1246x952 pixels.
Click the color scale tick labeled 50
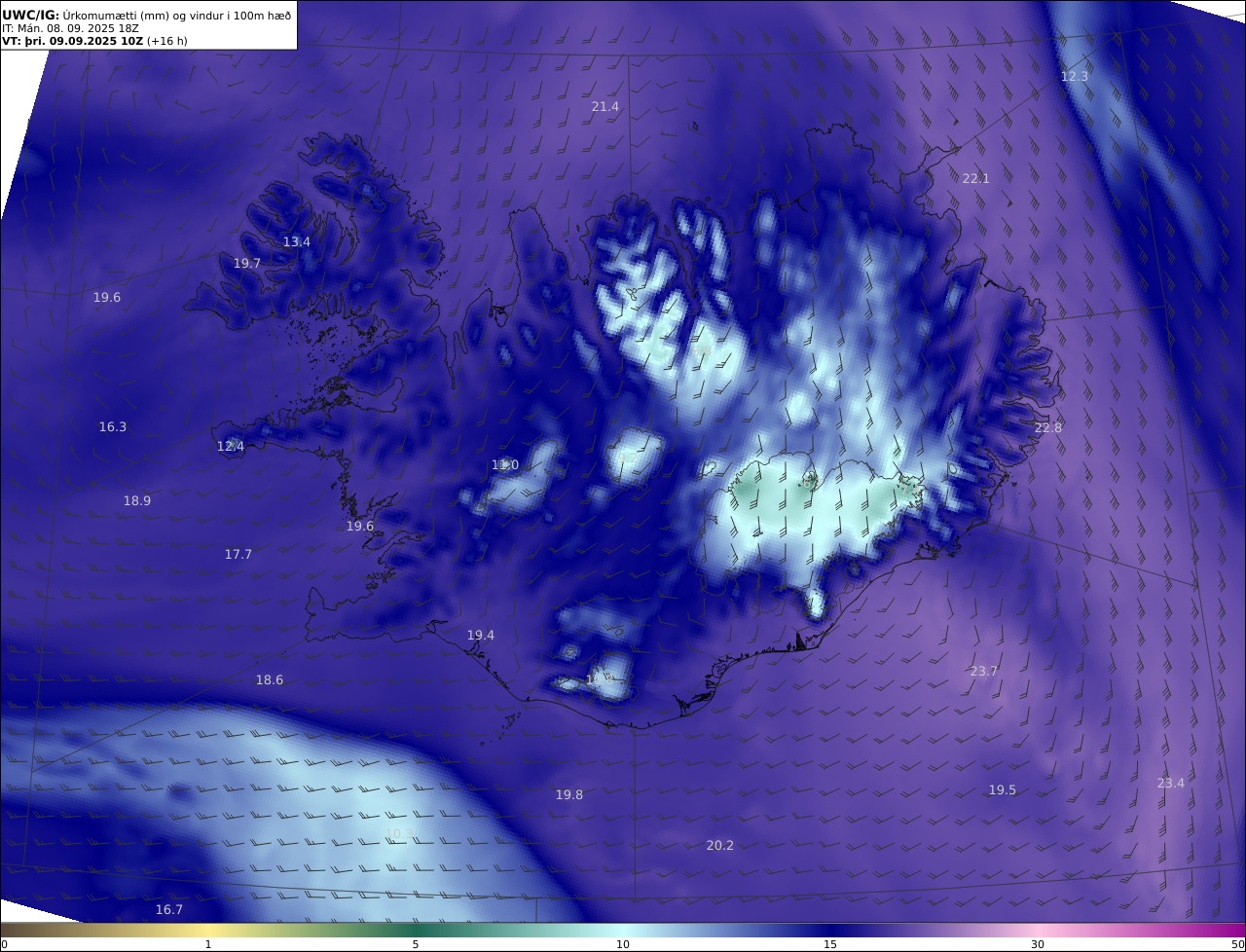(1238, 944)
